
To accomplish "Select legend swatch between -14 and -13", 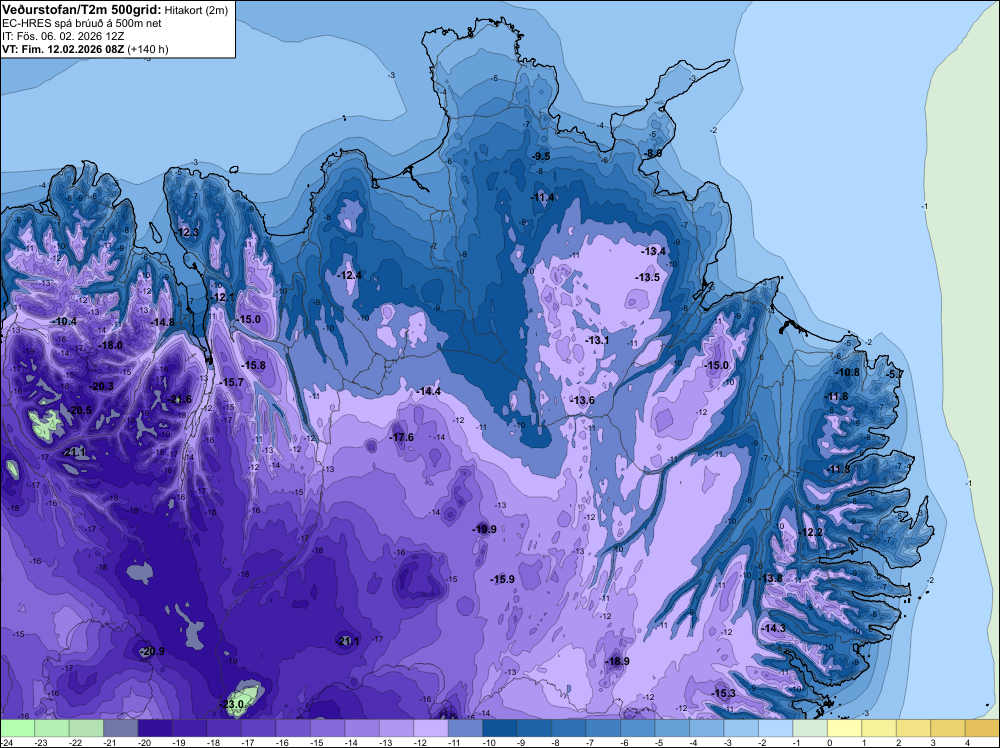I will point(362,728).
